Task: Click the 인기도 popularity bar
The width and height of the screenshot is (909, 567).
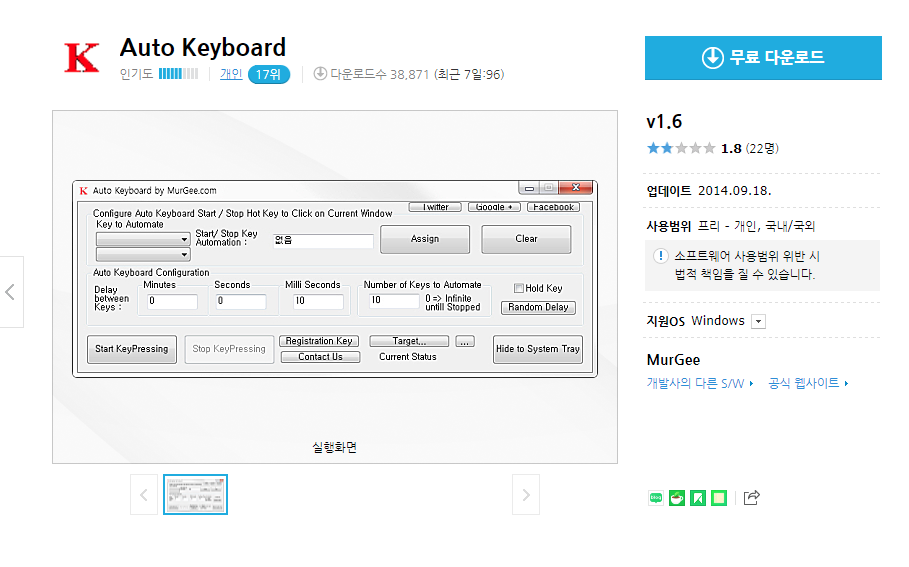Action: [x=179, y=74]
